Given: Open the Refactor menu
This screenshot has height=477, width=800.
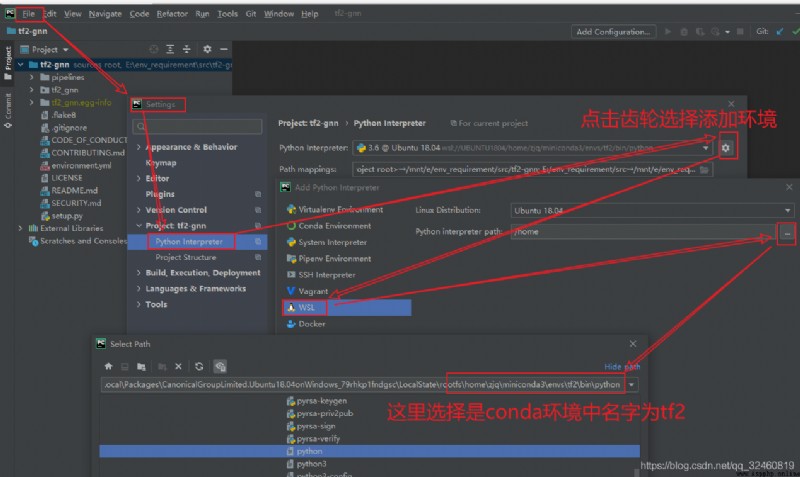Looking at the screenshot, I should click(172, 14).
